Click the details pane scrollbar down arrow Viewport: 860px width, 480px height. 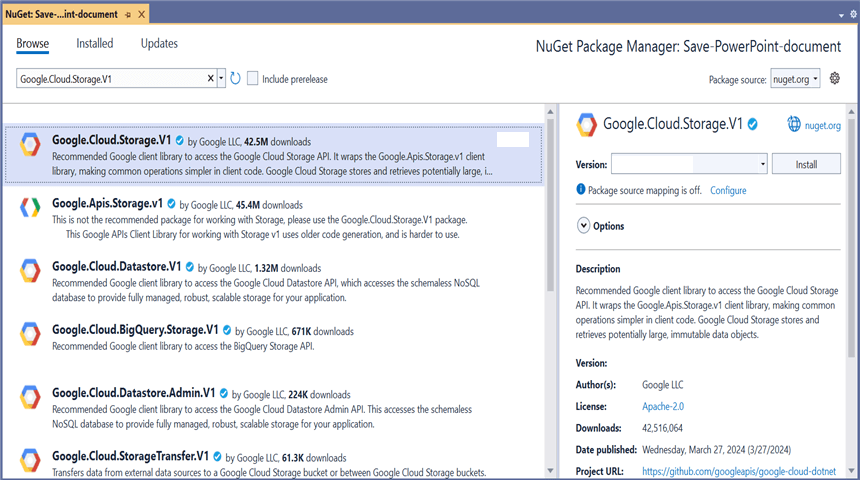pyautogui.click(x=851, y=471)
